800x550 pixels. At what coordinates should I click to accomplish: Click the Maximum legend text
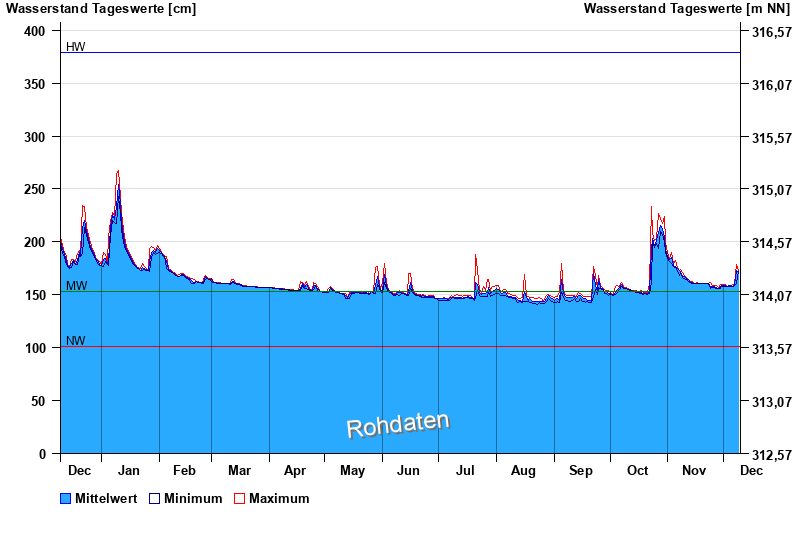279,498
